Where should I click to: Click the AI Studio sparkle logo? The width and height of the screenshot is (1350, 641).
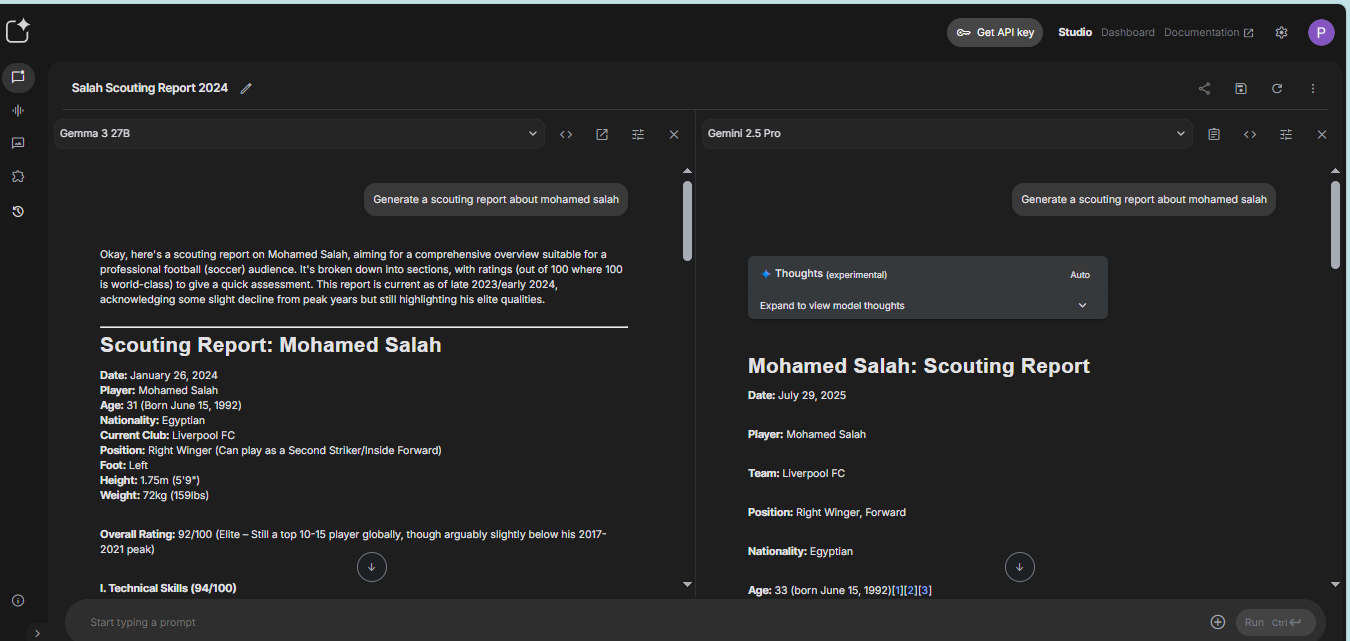point(18,31)
